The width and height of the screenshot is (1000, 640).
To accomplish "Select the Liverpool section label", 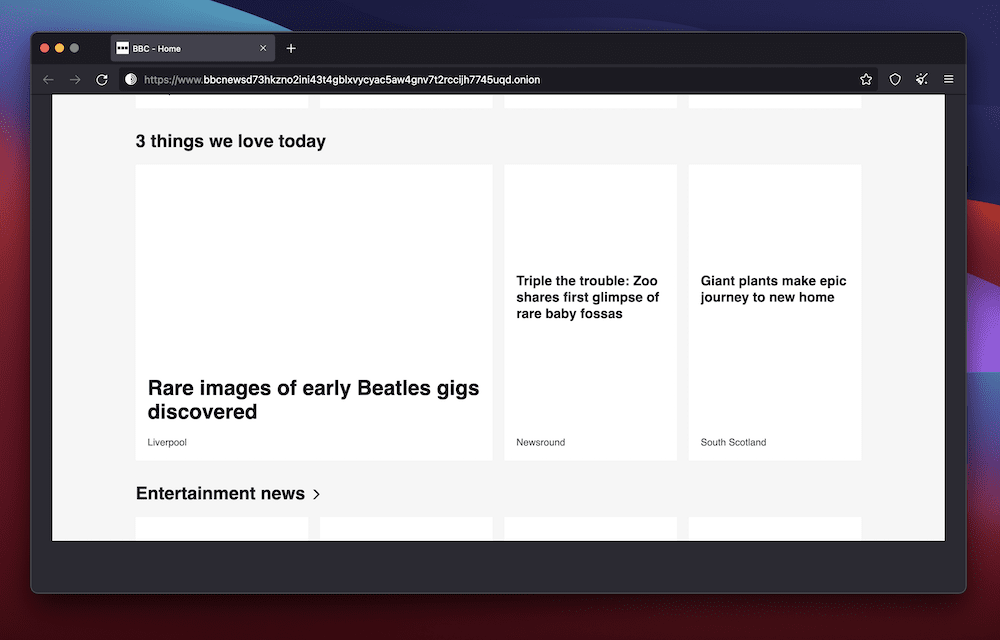I will click(x=166, y=442).
